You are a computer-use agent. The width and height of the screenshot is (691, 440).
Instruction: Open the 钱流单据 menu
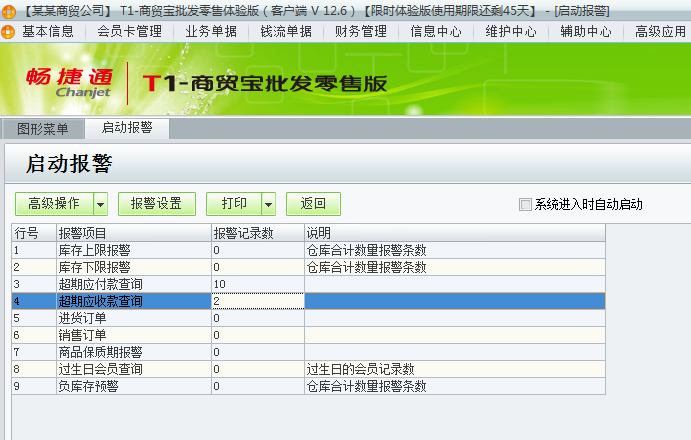(x=286, y=32)
